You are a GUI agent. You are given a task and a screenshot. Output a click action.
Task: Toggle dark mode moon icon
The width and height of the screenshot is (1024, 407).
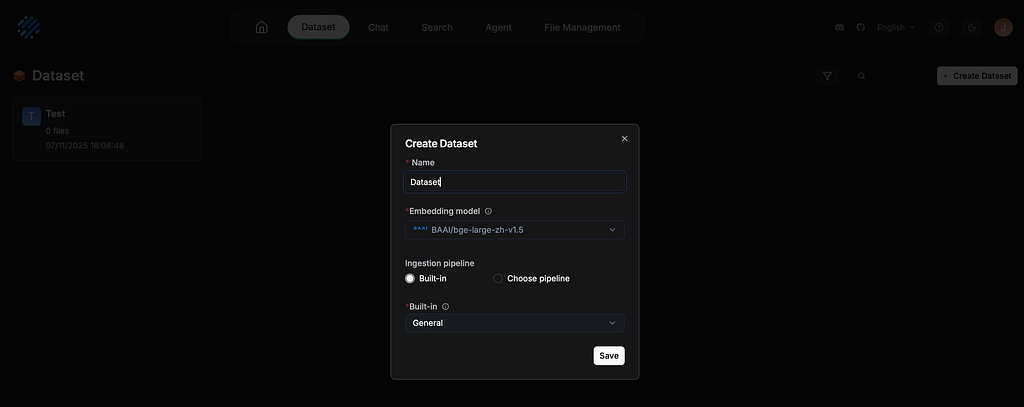tap(972, 27)
